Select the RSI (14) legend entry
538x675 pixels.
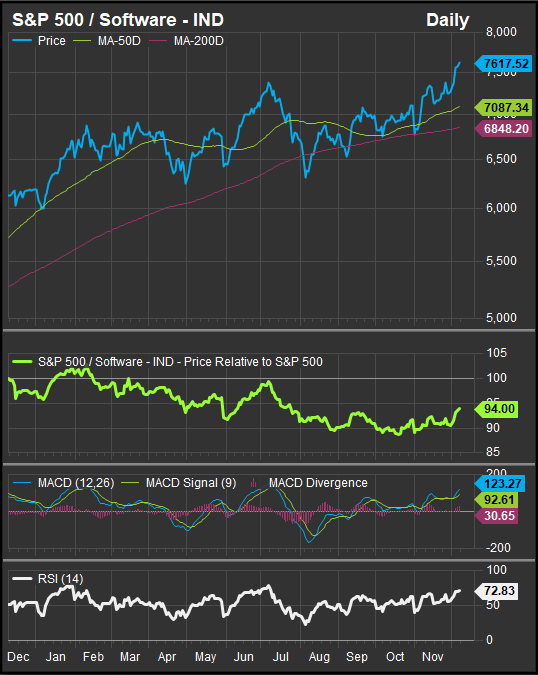48,579
